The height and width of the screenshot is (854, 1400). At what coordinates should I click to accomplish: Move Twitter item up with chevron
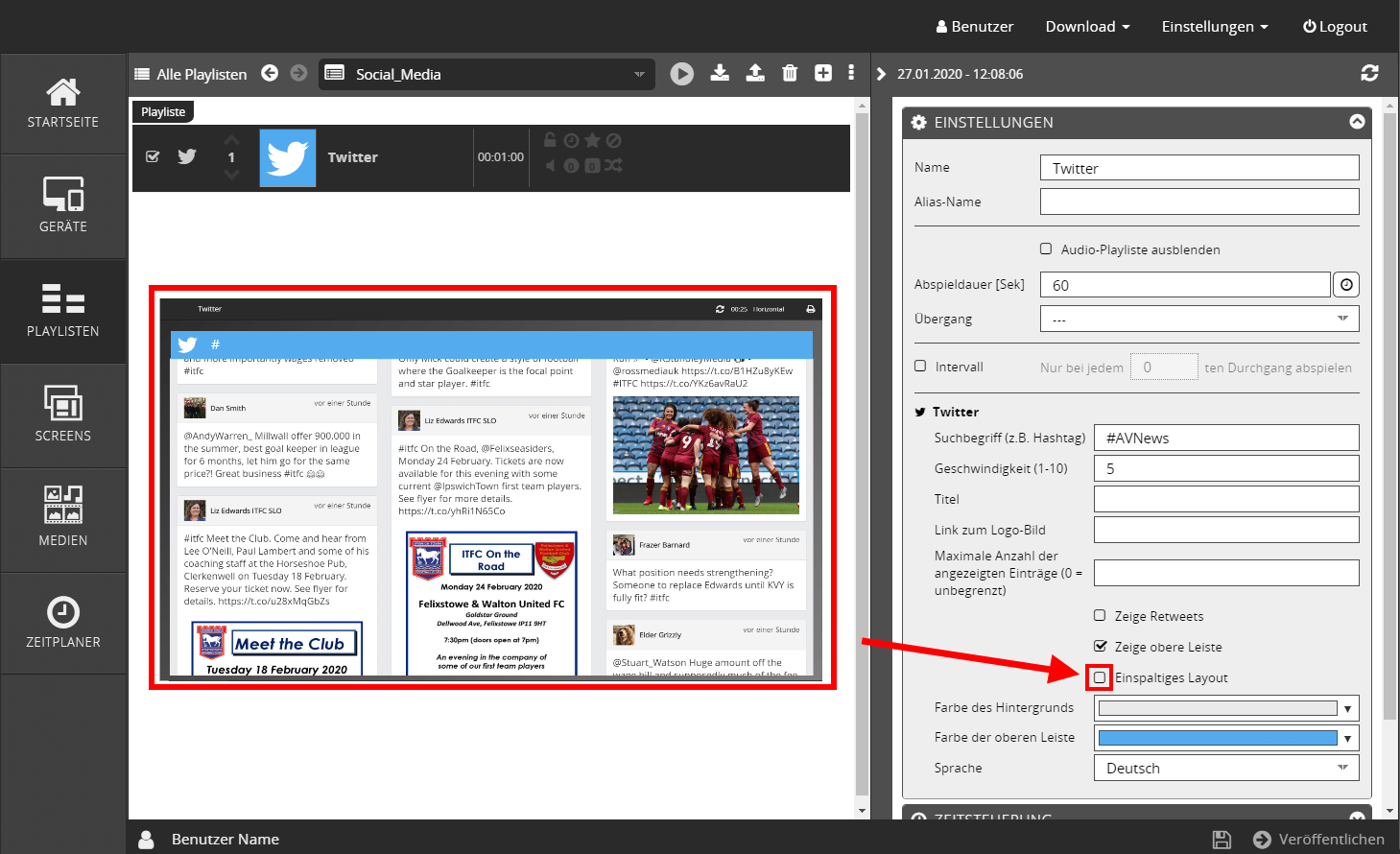coord(231,140)
